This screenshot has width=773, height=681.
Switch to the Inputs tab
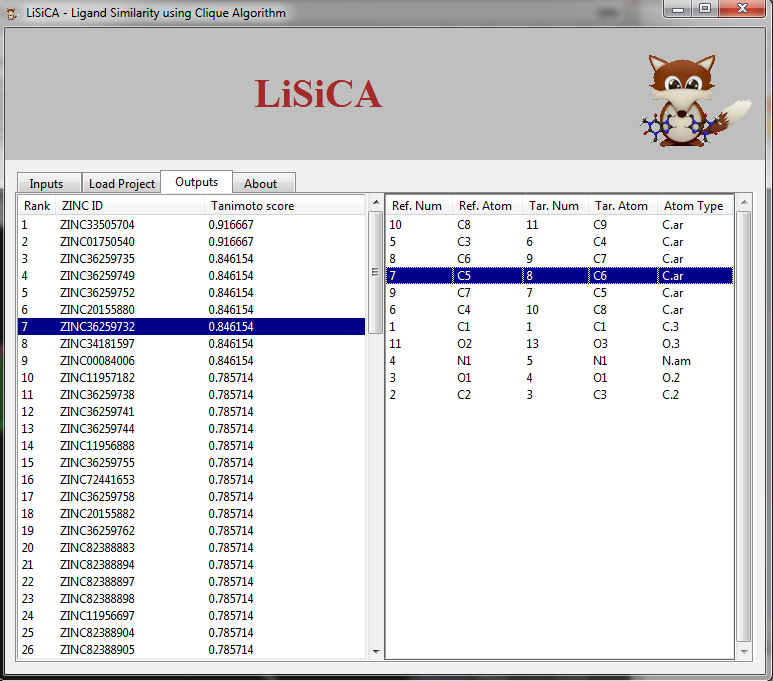click(x=46, y=184)
